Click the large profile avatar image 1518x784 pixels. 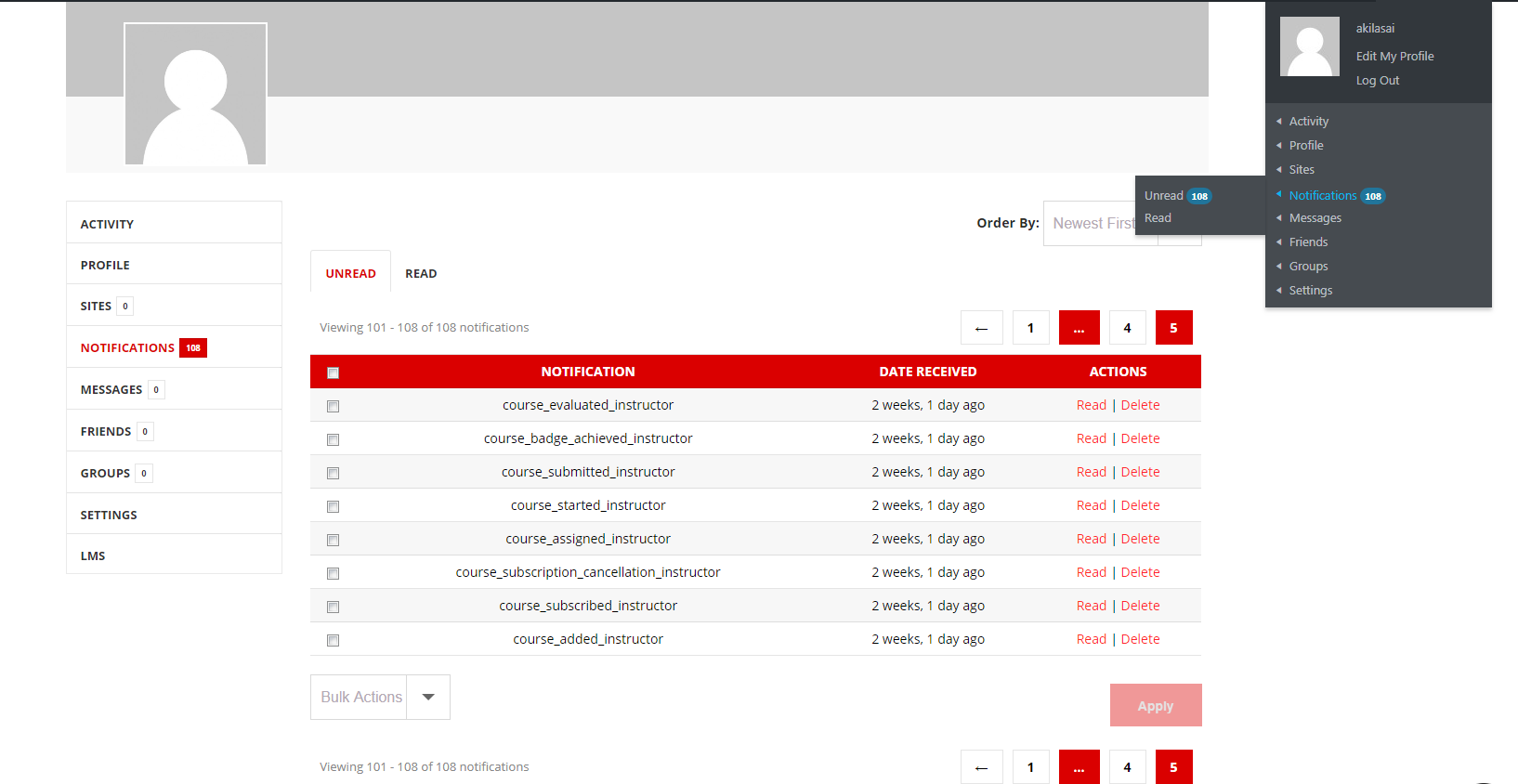(195, 95)
